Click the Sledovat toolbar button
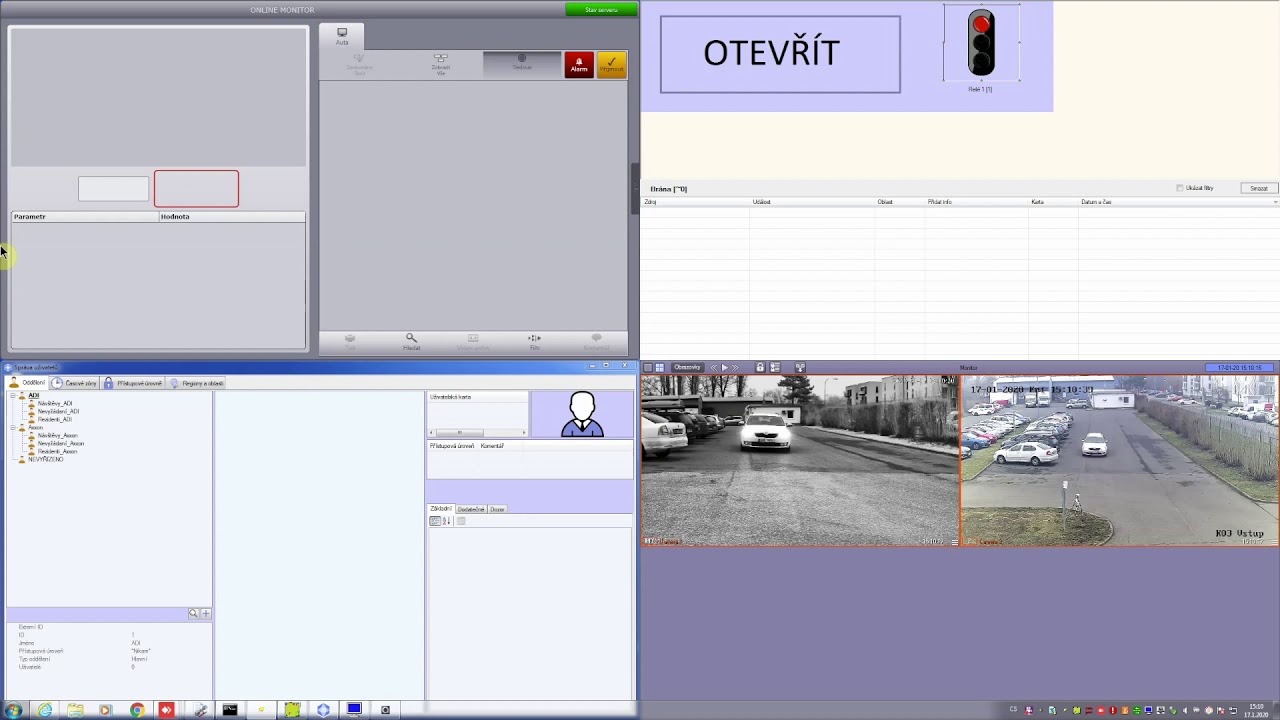1280x720 pixels. [522, 63]
